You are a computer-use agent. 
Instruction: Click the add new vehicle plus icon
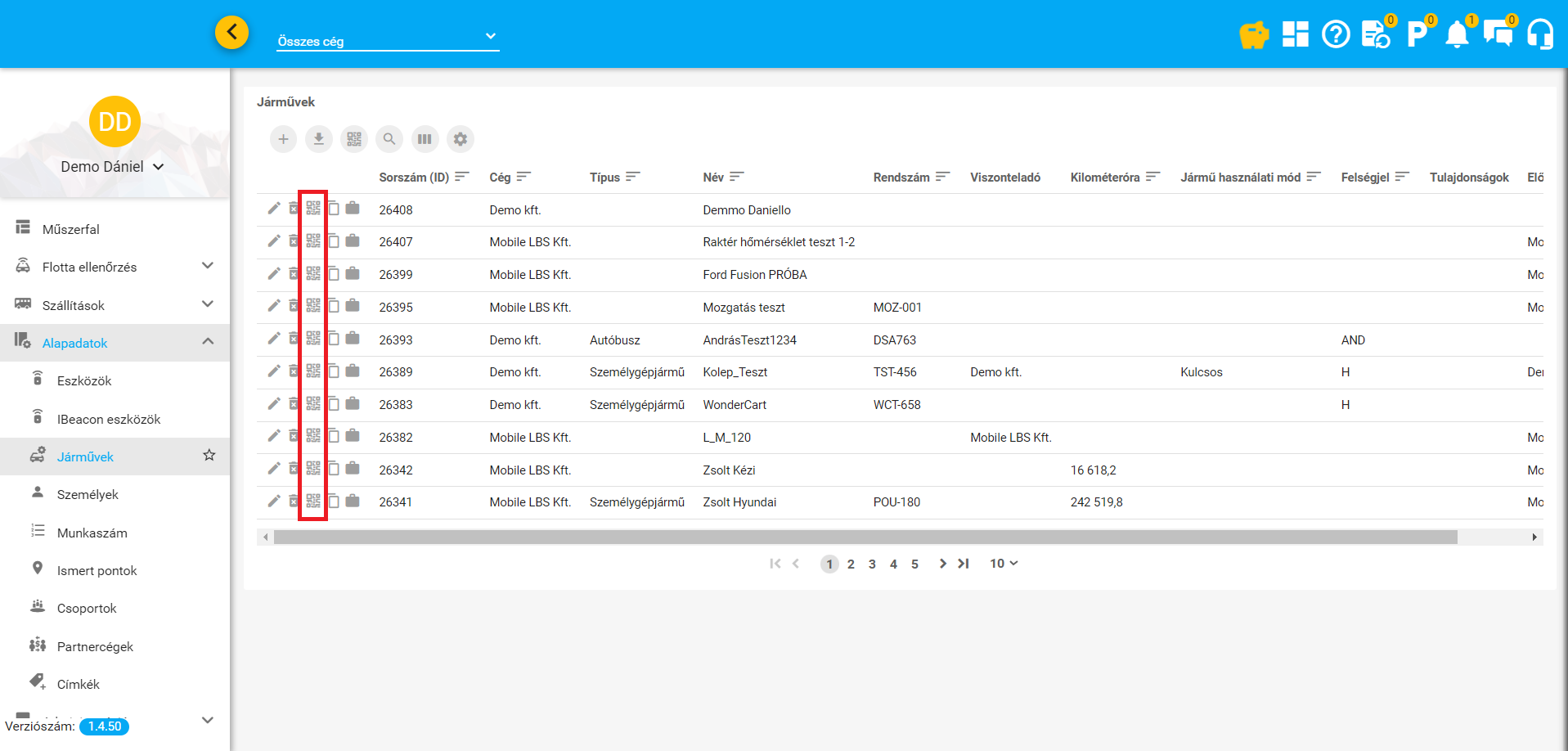pos(283,139)
